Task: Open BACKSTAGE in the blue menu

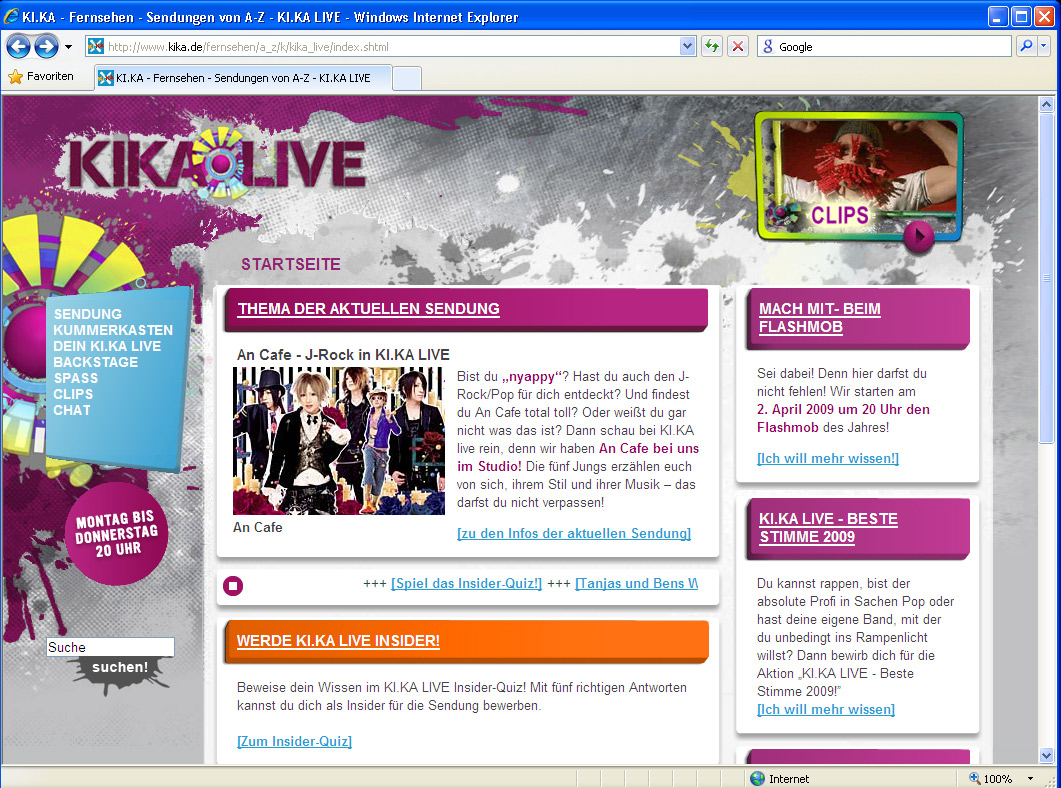Action: [x=95, y=362]
